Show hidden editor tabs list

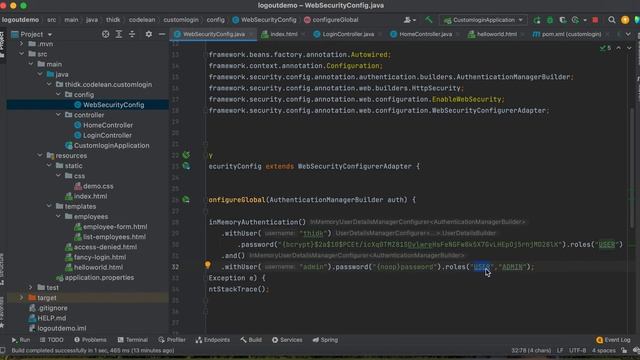click(628, 34)
